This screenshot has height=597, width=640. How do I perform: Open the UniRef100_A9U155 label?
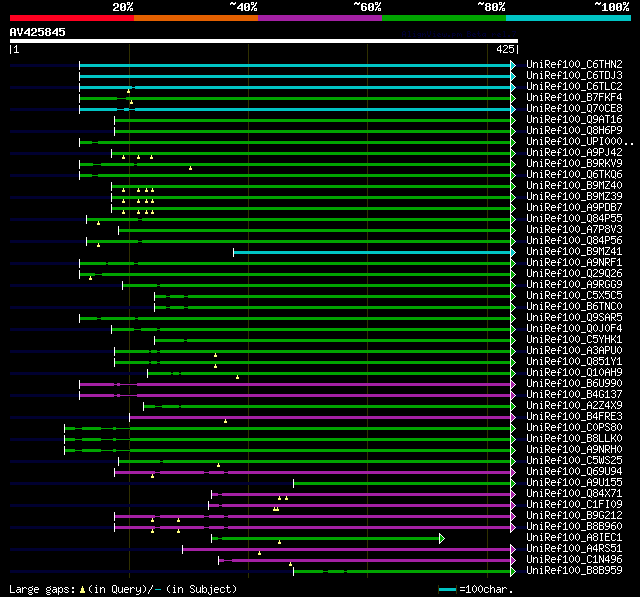pos(574,483)
